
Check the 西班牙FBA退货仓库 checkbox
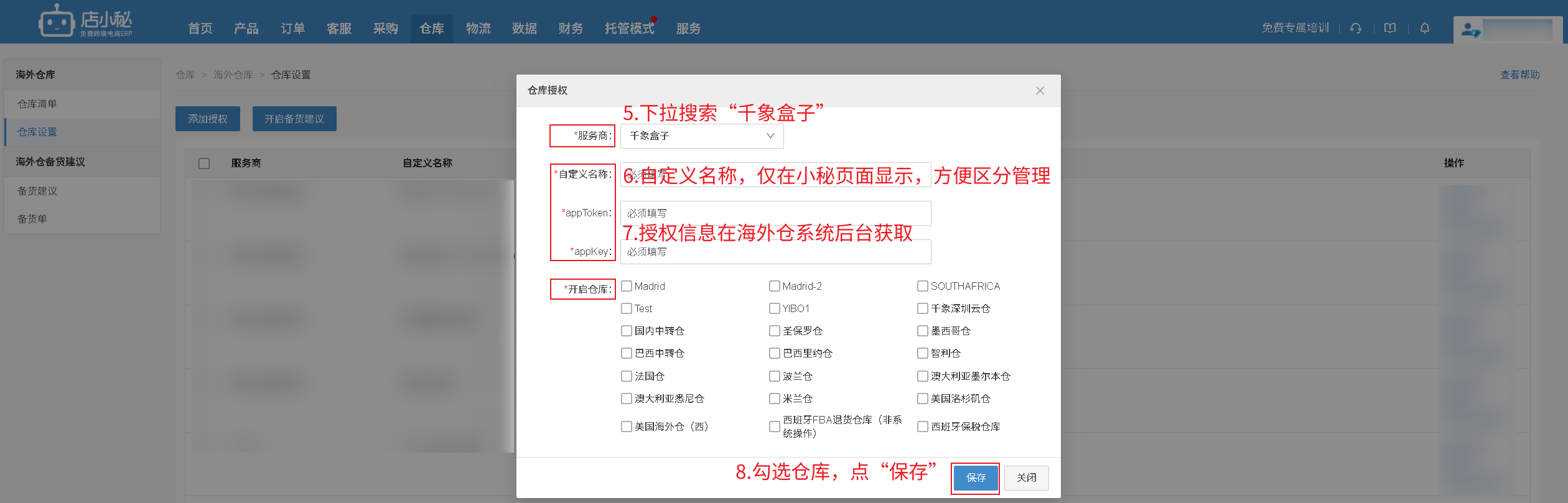775,427
